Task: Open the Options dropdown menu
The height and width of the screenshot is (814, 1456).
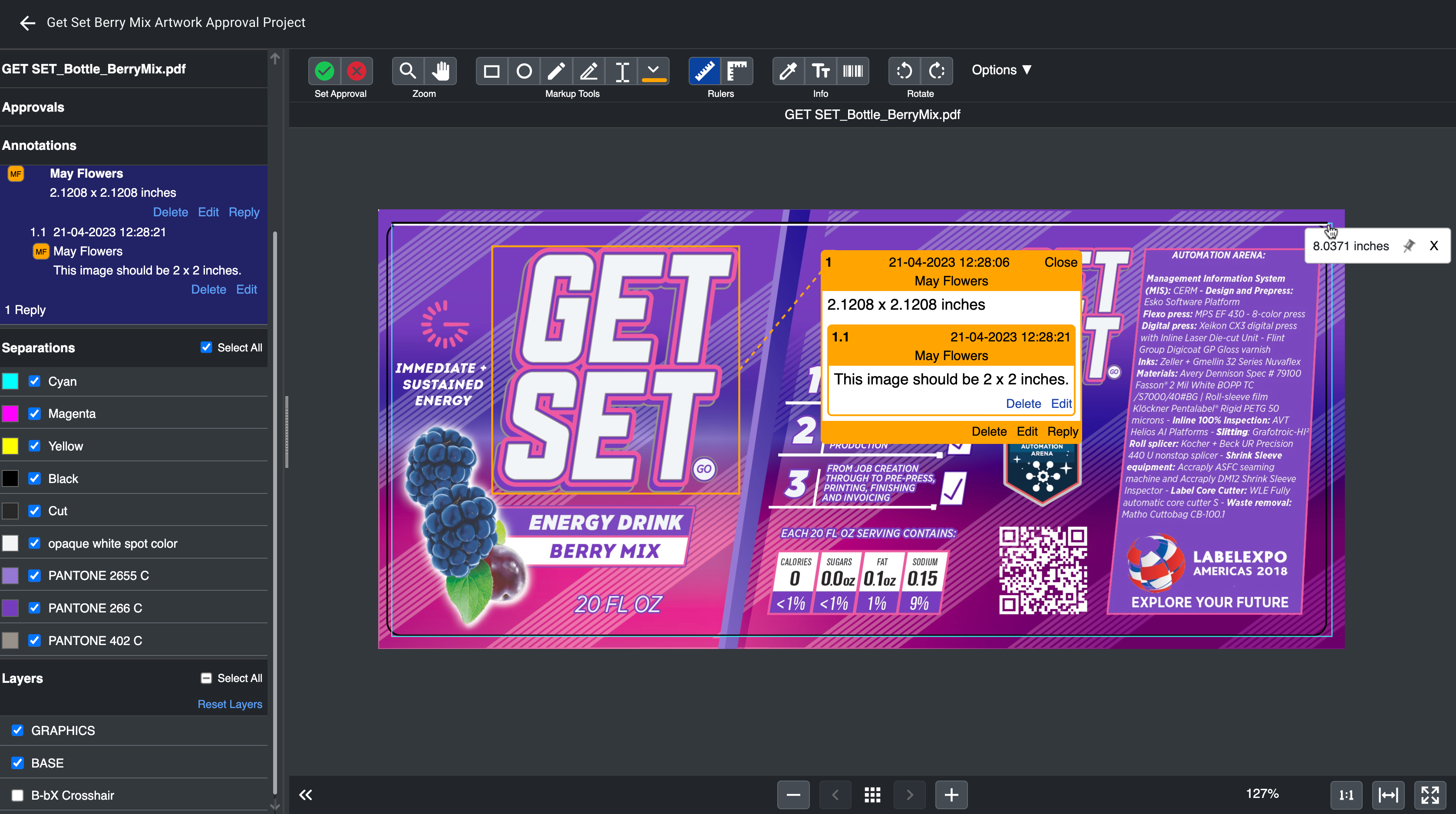Action: 1002,70
